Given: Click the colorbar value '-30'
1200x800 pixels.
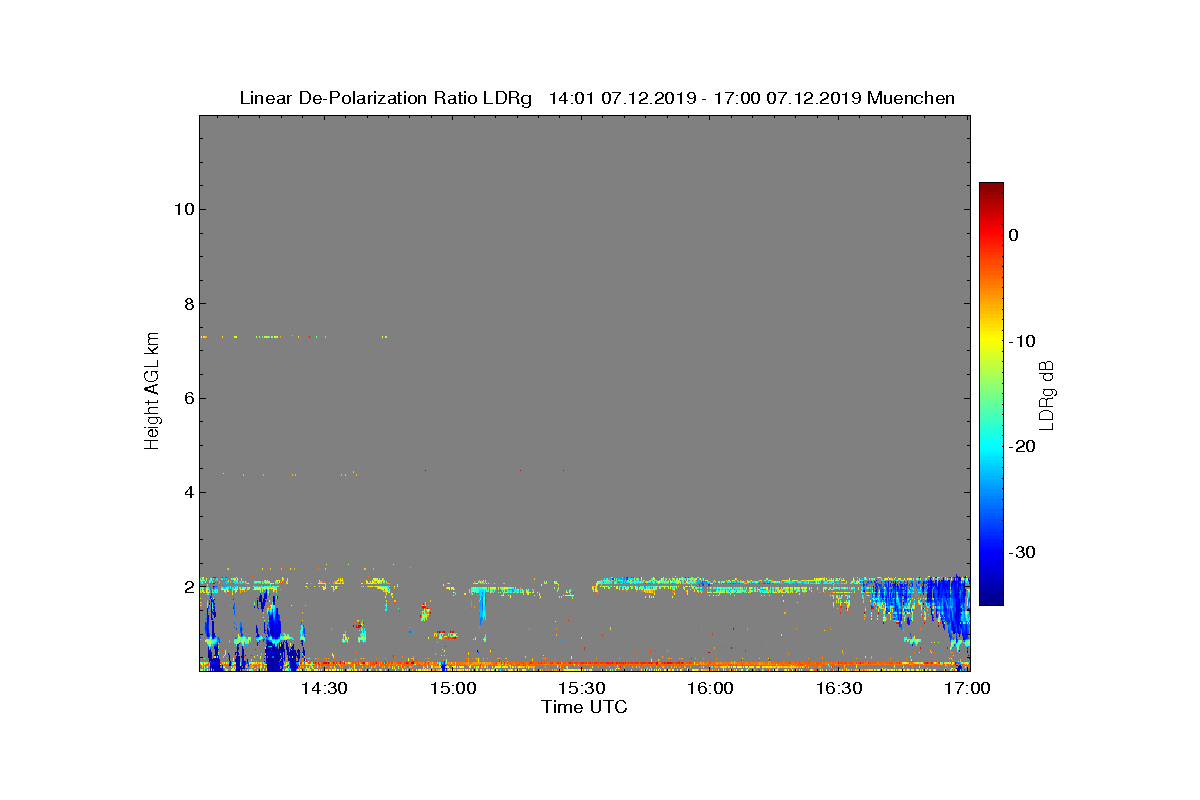Looking at the screenshot, I should click(x=1021, y=553).
